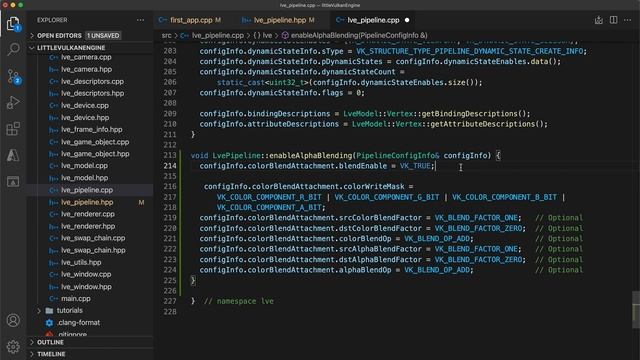This screenshot has width=640, height=360.
Task: Open lve_camera.hpp in explorer
Action: pyautogui.click(x=86, y=69)
